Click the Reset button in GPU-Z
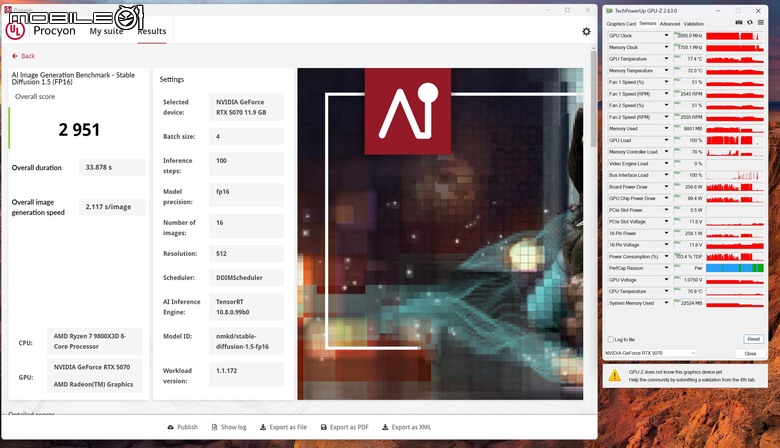 coord(753,339)
